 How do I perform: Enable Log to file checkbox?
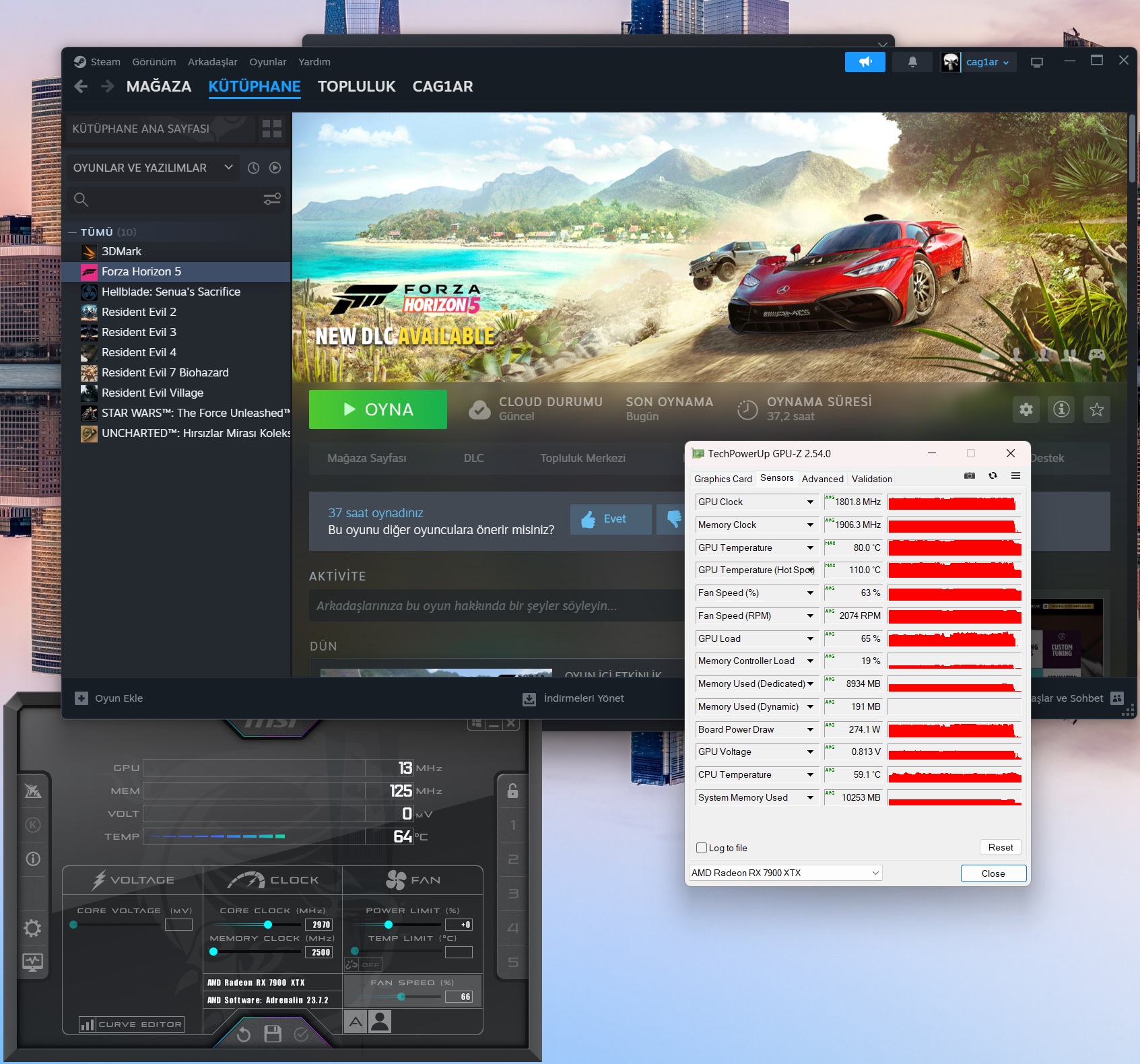pyautogui.click(x=702, y=848)
